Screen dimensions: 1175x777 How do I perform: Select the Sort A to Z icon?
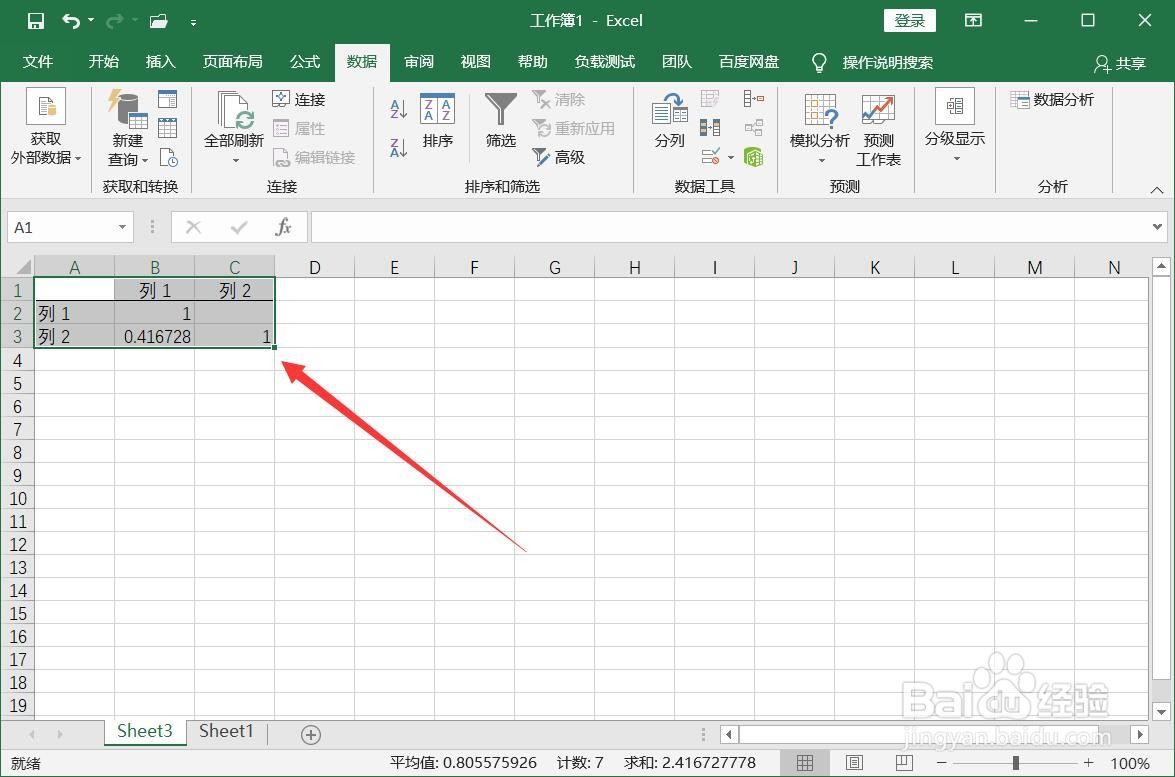tap(397, 108)
